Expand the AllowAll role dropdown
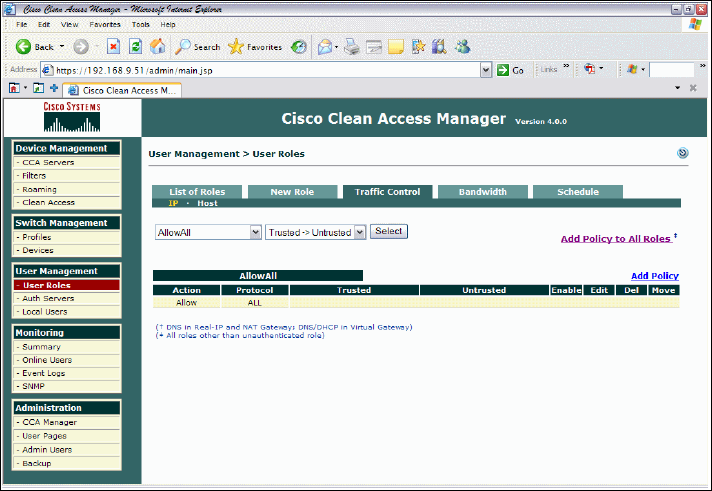The height and width of the screenshot is (491, 712). [255, 232]
